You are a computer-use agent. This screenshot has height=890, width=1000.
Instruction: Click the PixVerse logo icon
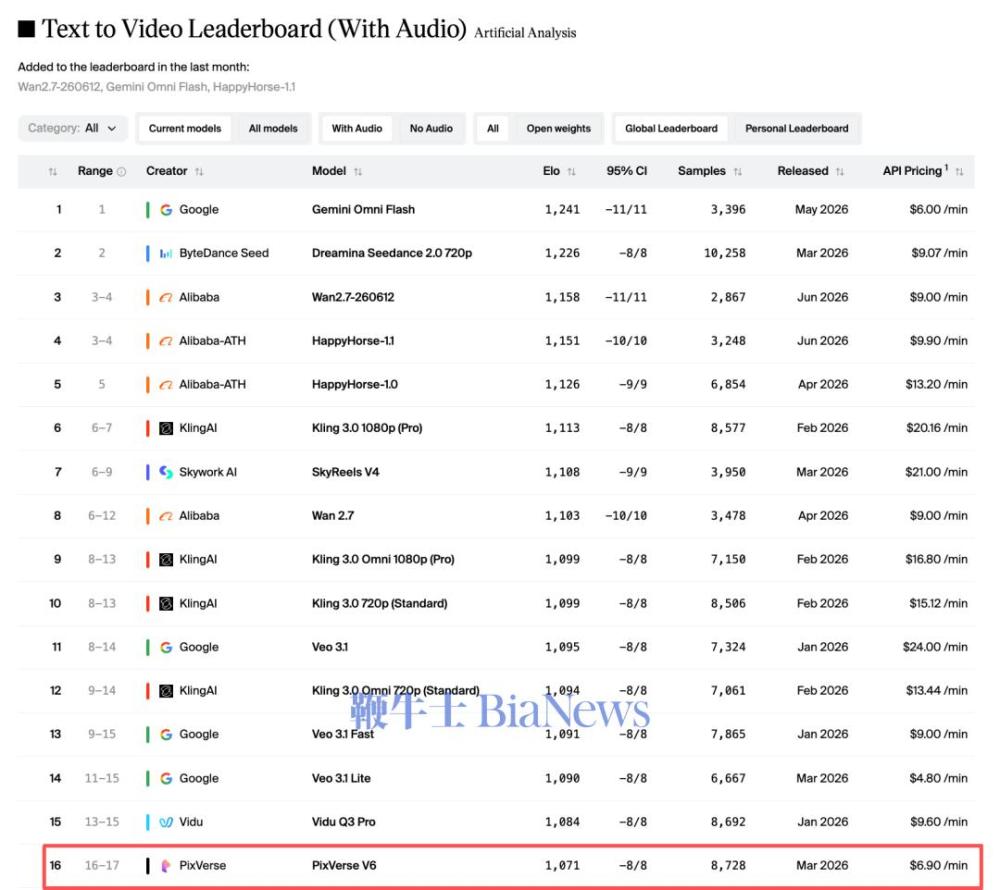pos(166,866)
